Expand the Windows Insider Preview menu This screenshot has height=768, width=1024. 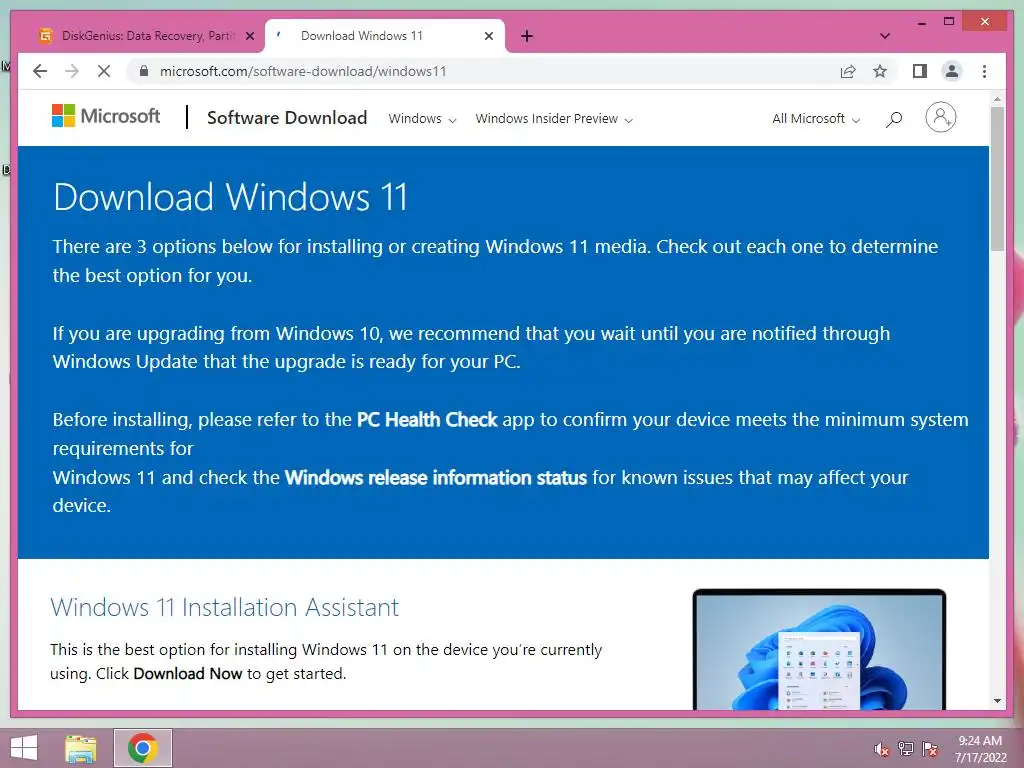pos(554,119)
